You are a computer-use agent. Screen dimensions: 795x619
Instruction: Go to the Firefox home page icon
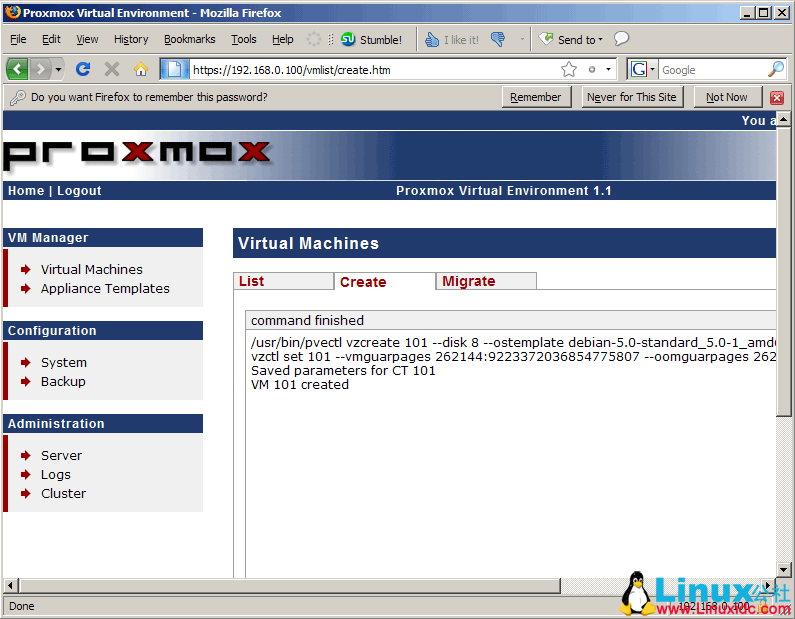[x=141, y=69]
